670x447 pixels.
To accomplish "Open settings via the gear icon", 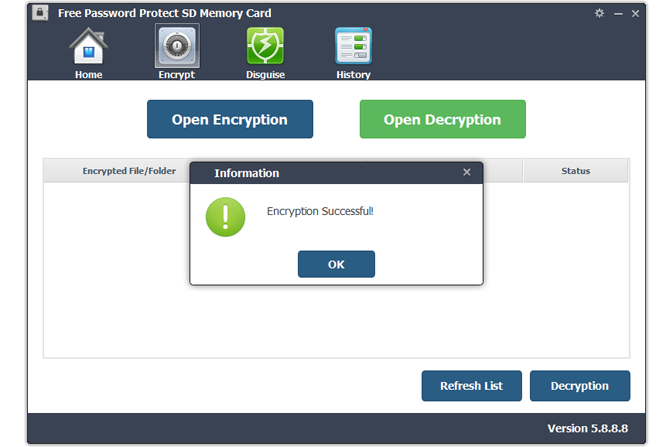I will [599, 13].
